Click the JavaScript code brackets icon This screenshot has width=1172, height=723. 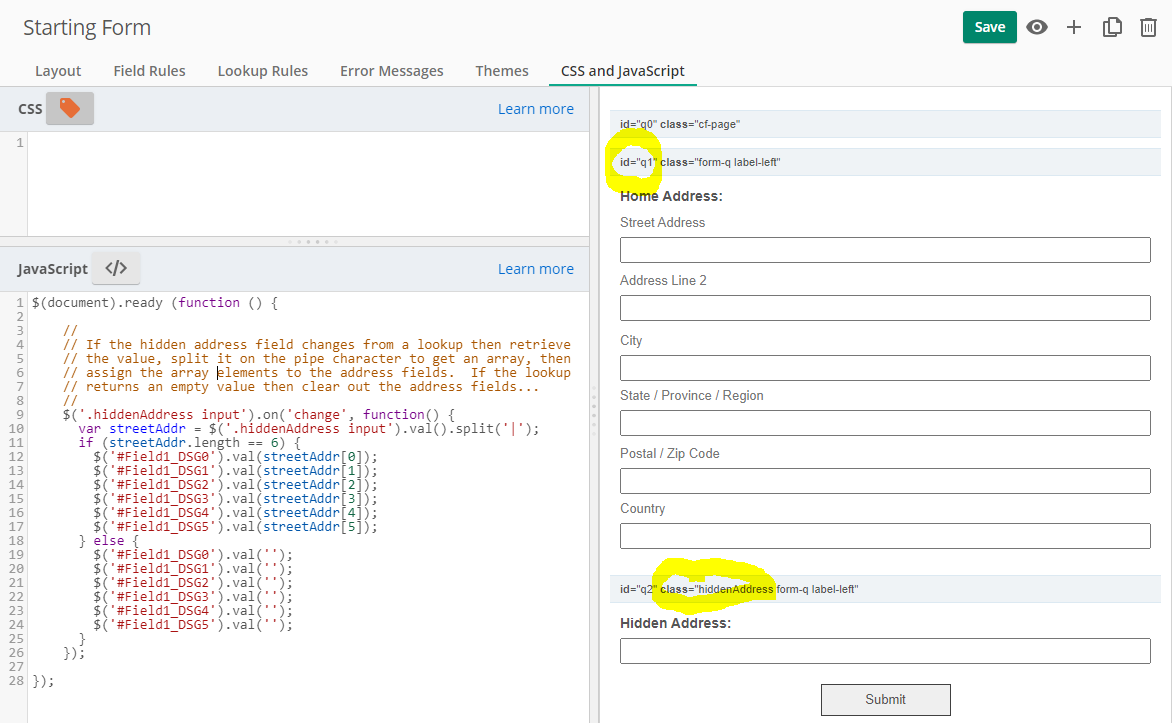116,268
